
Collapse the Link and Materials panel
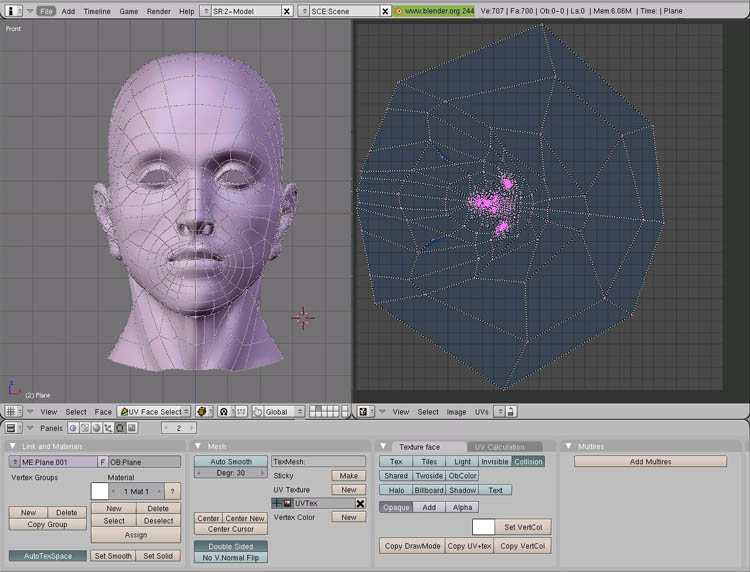[x=12, y=446]
